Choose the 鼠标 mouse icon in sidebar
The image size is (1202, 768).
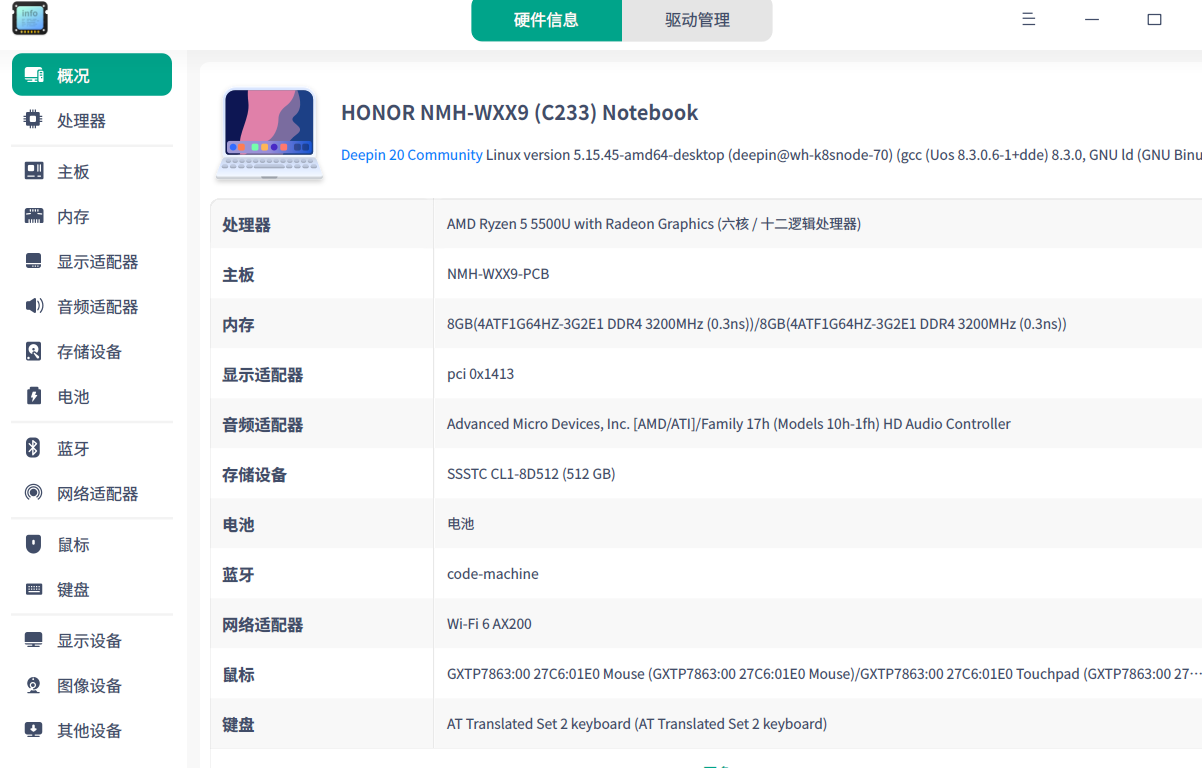(34, 544)
